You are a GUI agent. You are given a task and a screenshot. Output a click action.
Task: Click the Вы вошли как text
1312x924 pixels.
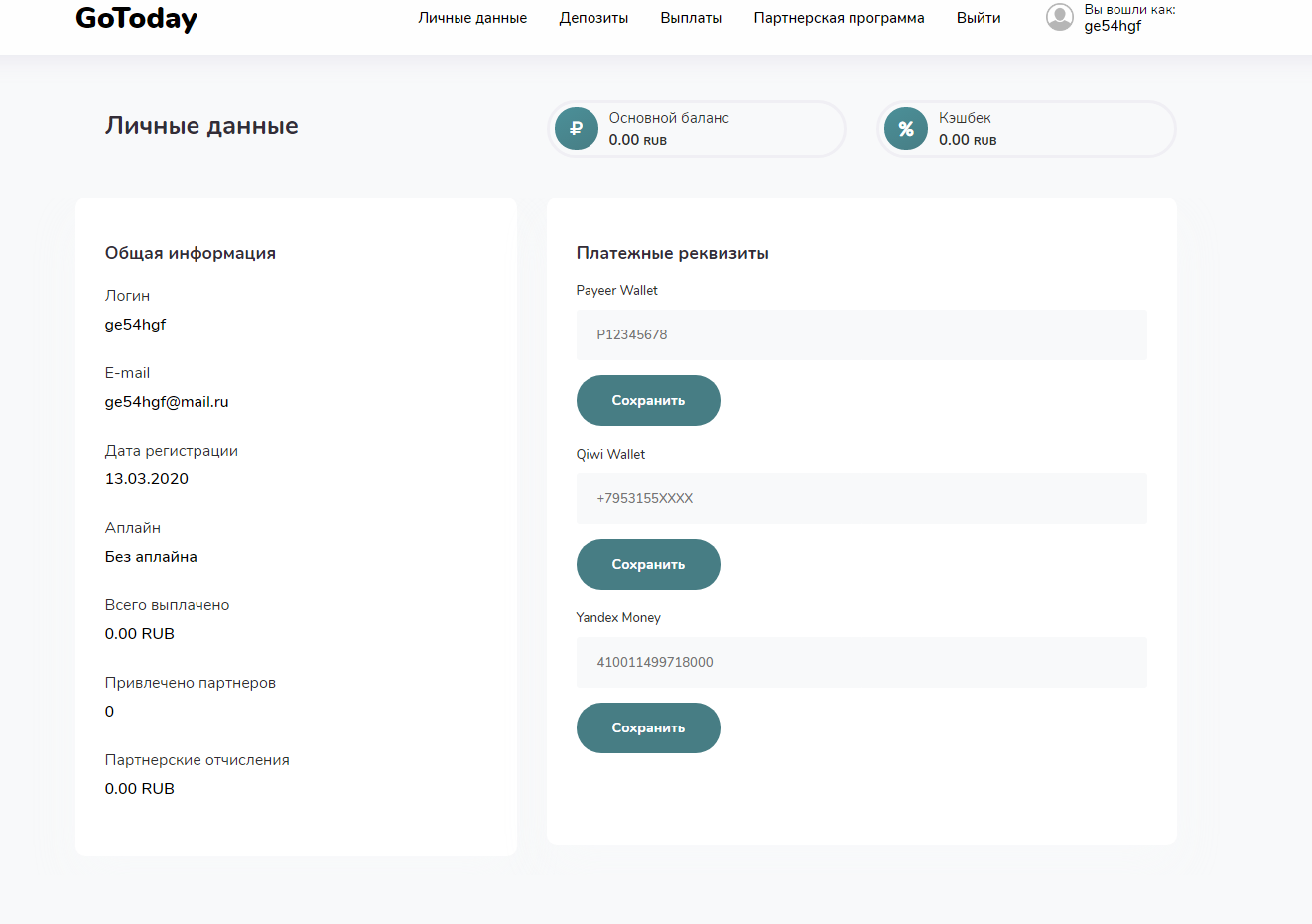[x=1129, y=10]
